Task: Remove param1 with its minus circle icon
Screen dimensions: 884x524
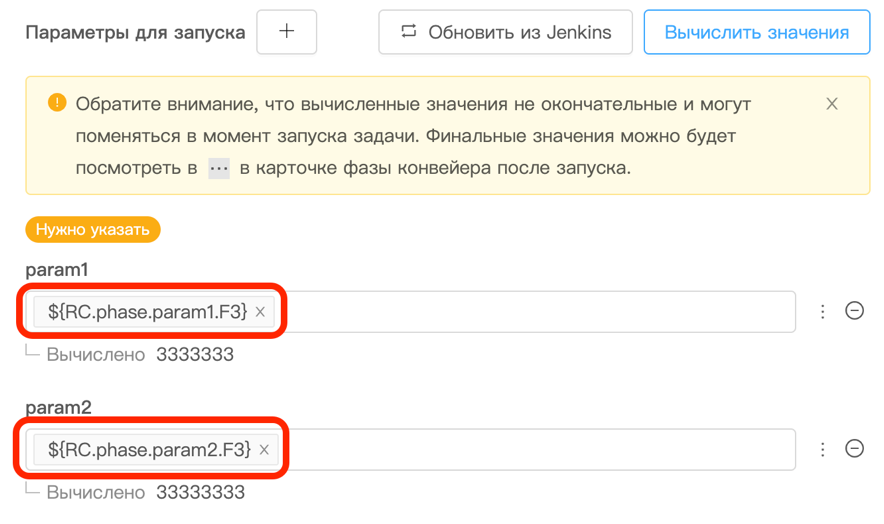Action: tap(854, 311)
